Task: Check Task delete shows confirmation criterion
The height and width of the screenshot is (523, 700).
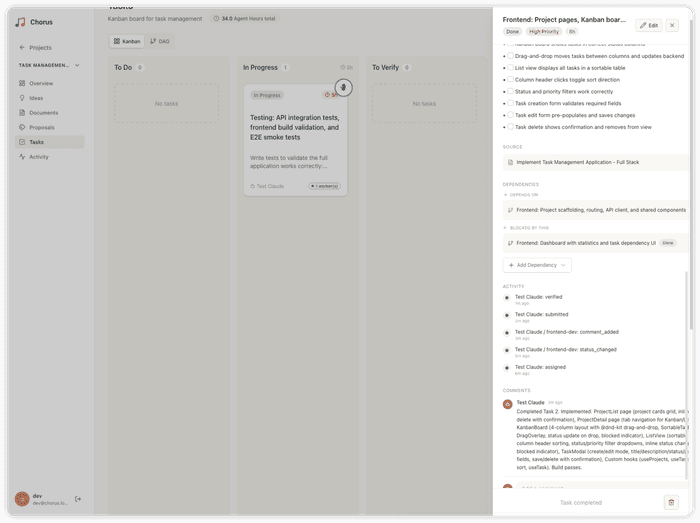Action: pyautogui.click(x=510, y=127)
